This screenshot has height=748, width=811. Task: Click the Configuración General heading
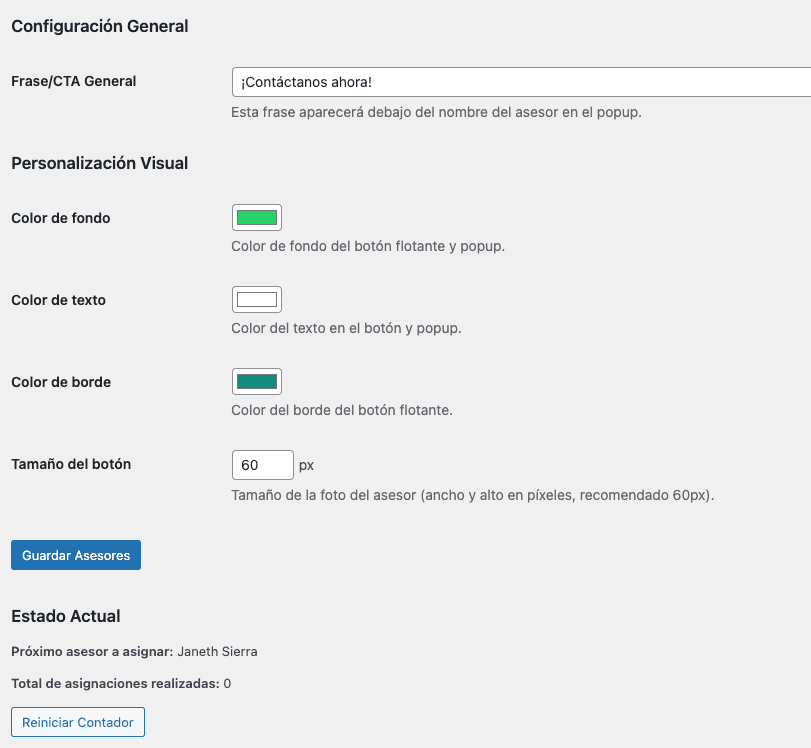[x=100, y=27]
